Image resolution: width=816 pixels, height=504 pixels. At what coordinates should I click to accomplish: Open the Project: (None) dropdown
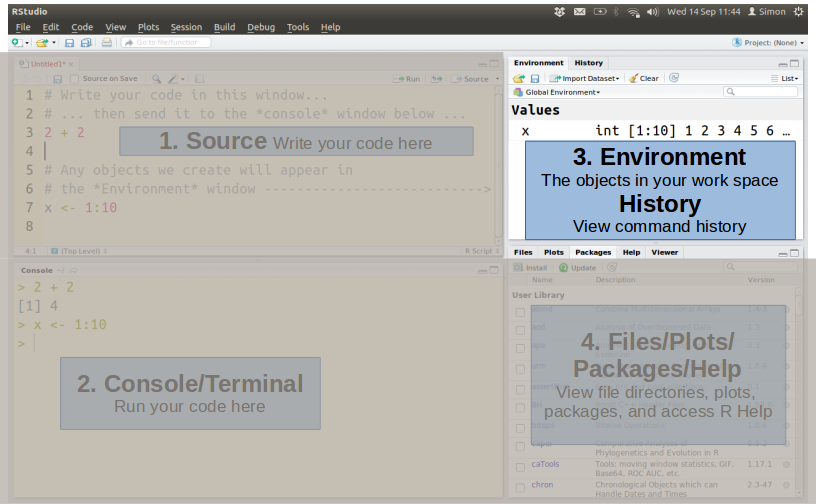768,43
